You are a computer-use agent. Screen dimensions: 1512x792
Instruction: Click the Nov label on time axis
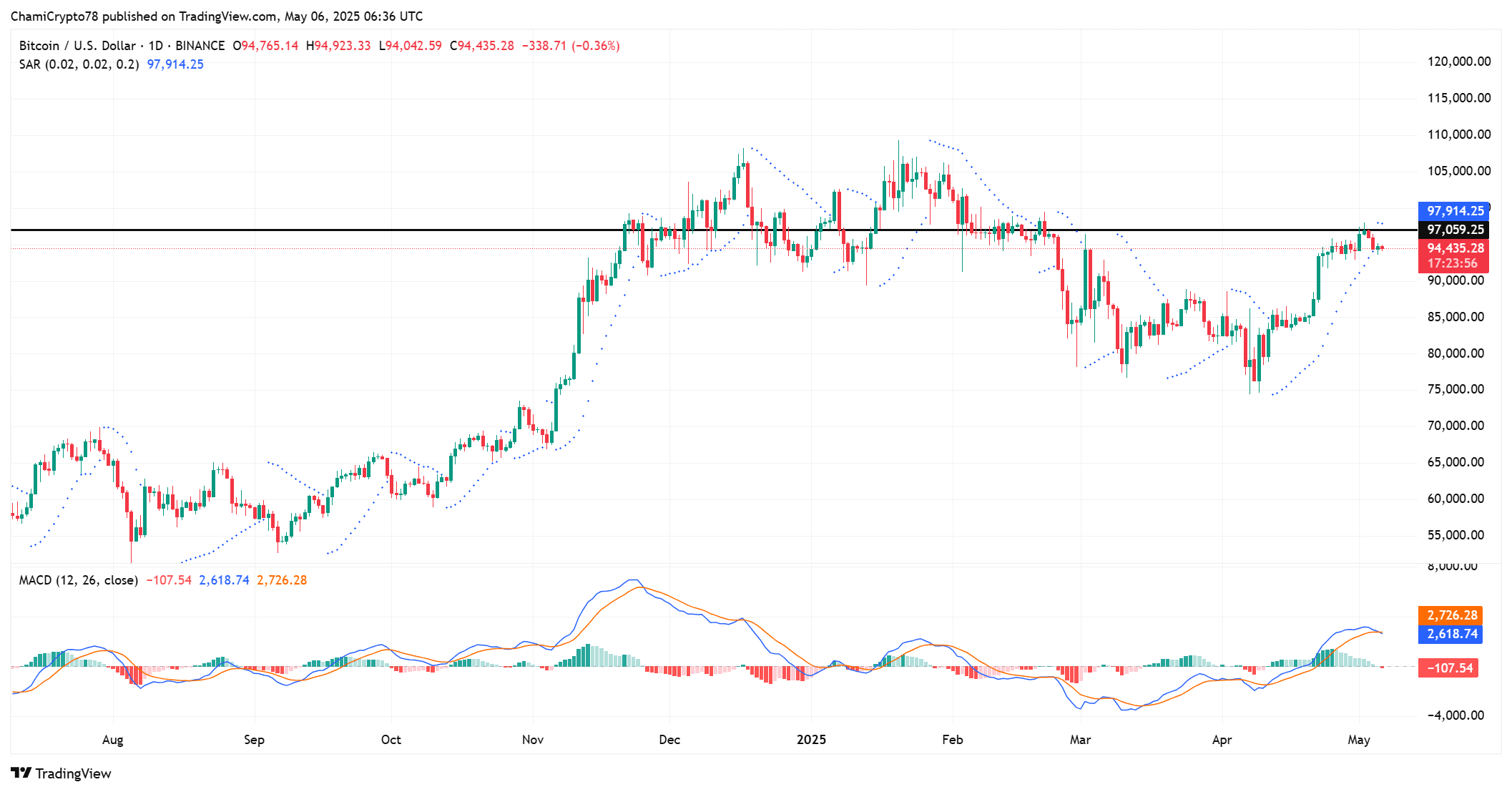point(532,740)
